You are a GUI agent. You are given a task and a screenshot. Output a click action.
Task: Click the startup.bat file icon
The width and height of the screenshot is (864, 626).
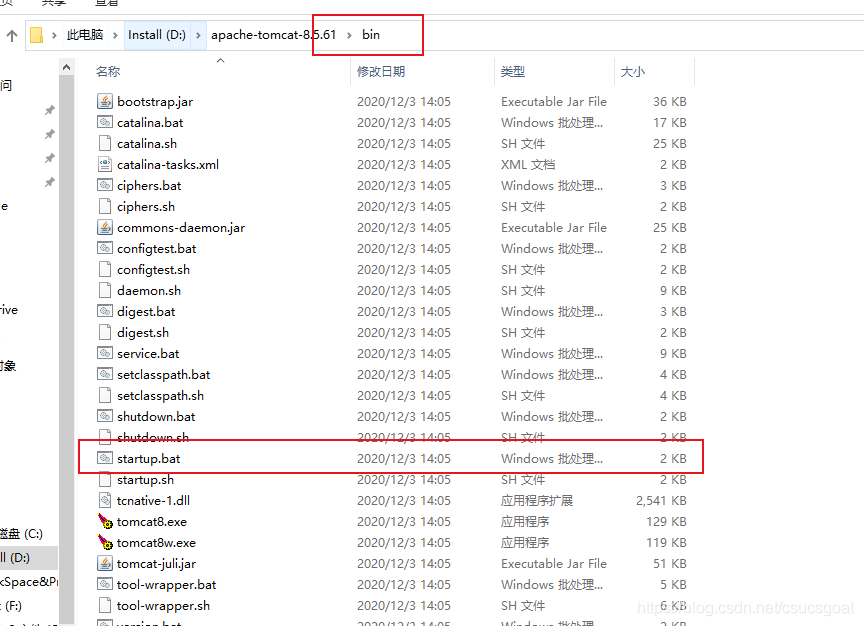(x=105, y=458)
